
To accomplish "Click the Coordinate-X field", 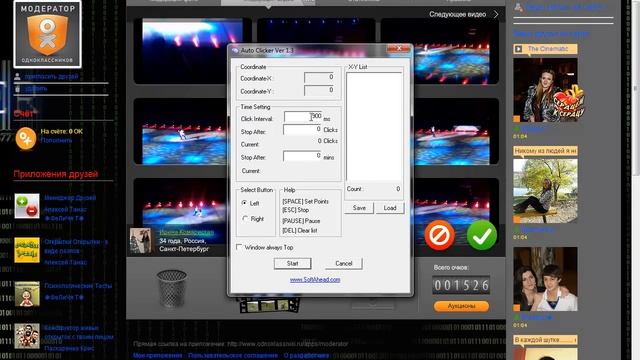I will [320, 77].
